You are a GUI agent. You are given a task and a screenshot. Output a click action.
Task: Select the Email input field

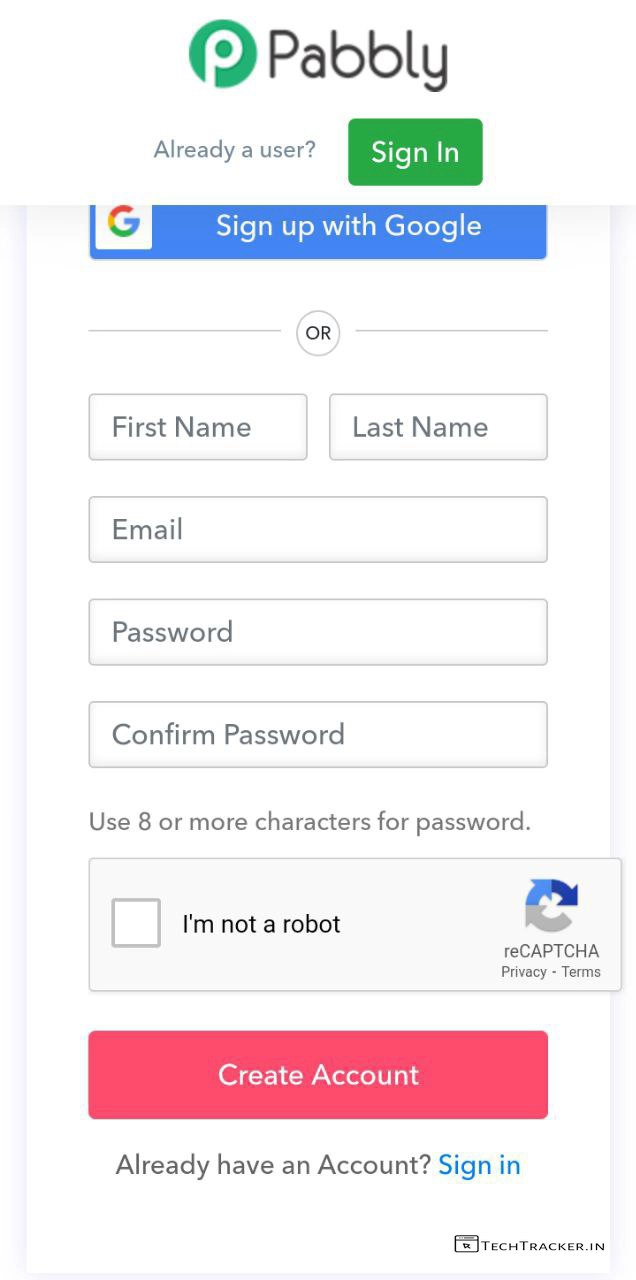pyautogui.click(x=318, y=530)
